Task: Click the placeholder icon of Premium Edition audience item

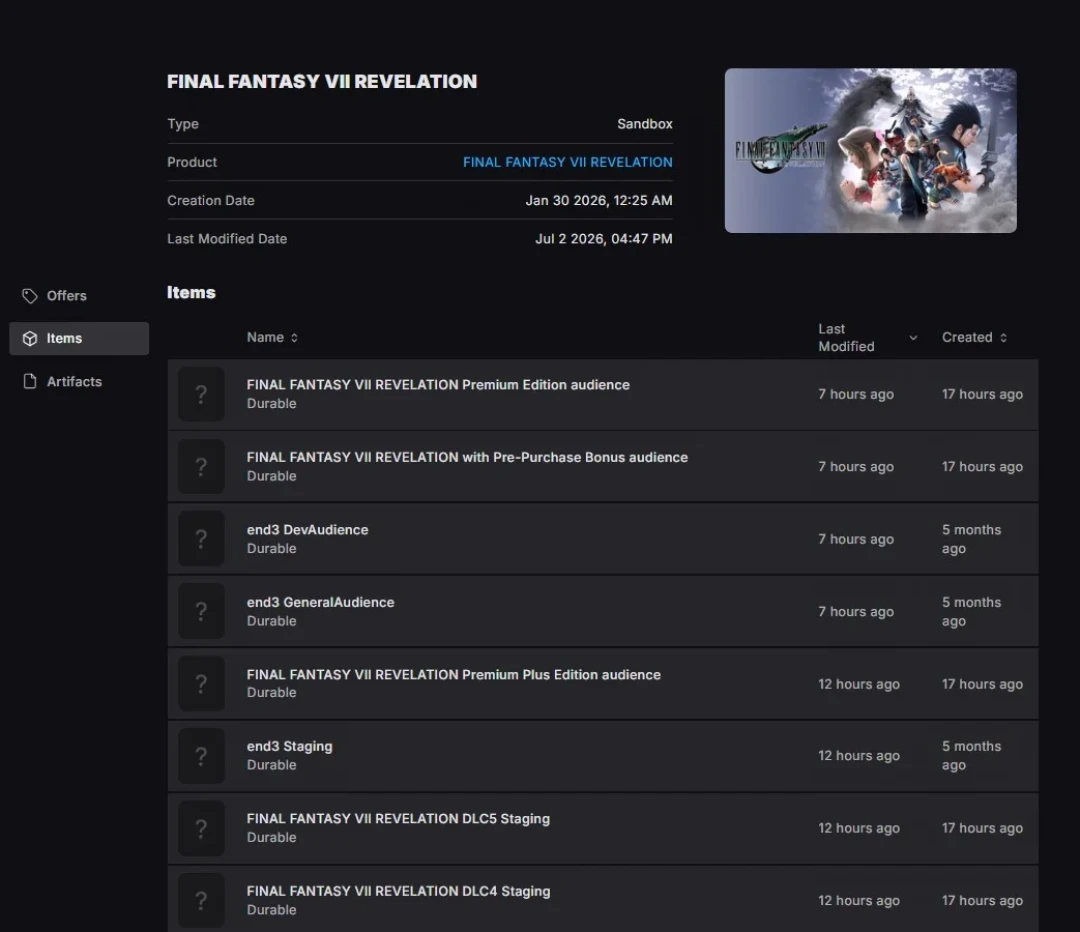Action: (201, 395)
